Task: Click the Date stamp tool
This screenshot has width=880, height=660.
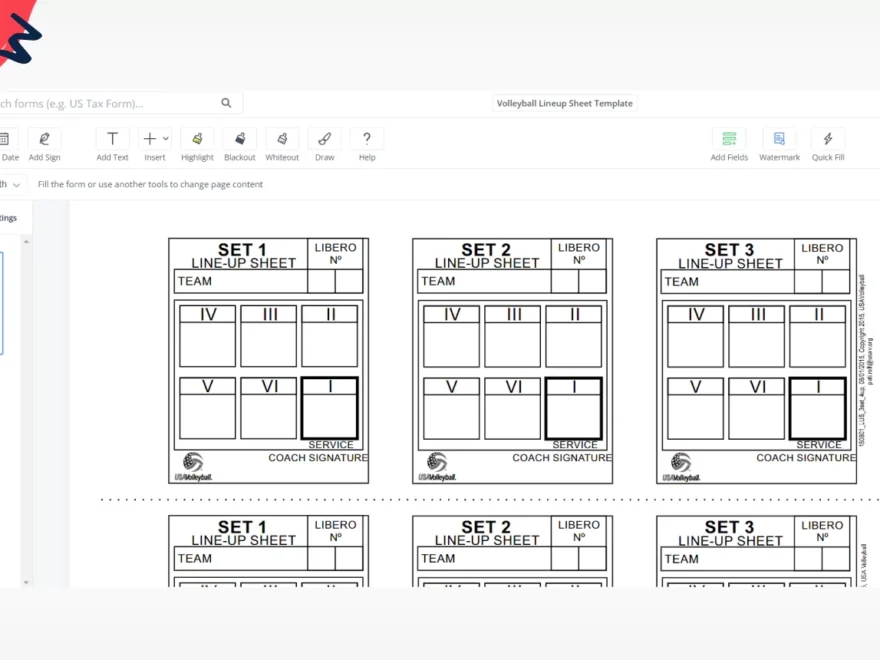Action: (9, 145)
